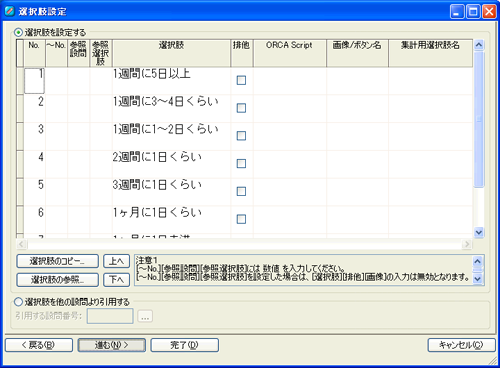
Task: Select the 選択肢を設定する radio button
Action: (x=18, y=33)
